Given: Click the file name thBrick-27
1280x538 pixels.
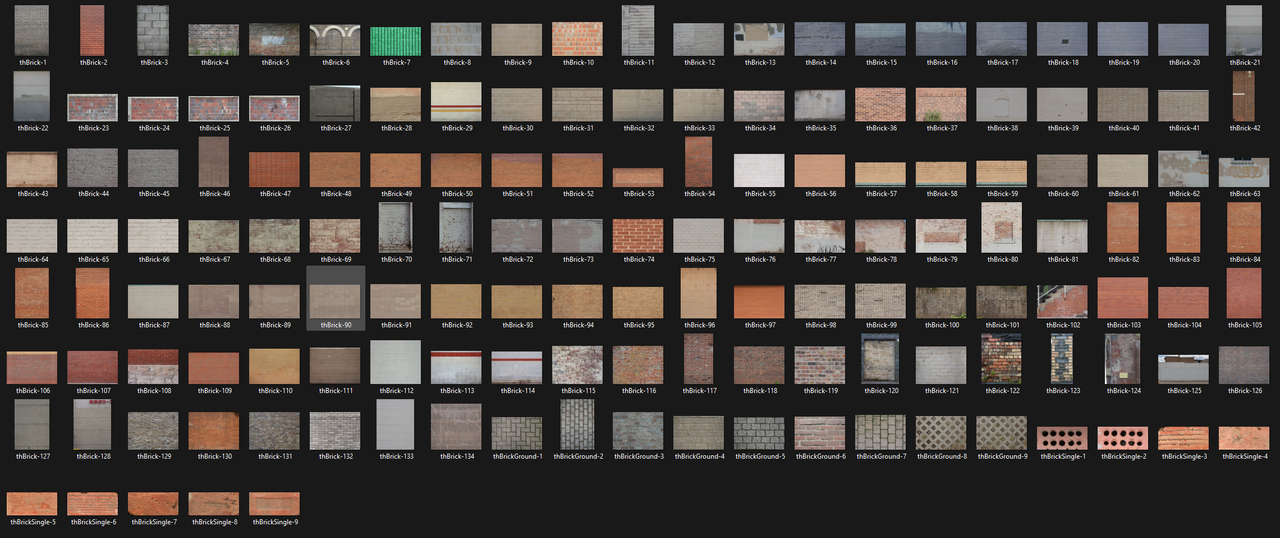Looking at the screenshot, I should 335,128.
